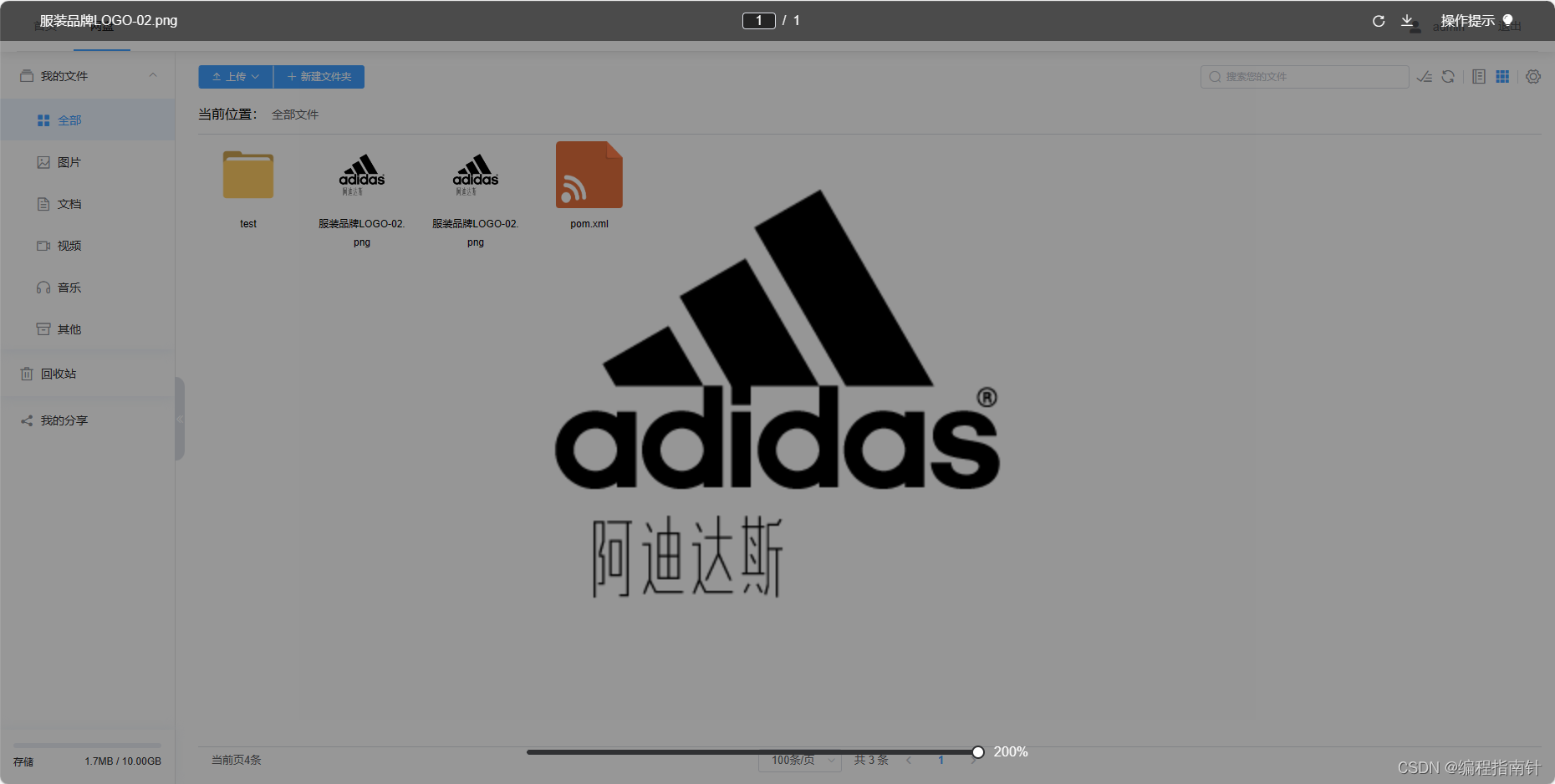Select 图片 category in sidebar
Image resolution: width=1555 pixels, height=784 pixels.
[87, 162]
